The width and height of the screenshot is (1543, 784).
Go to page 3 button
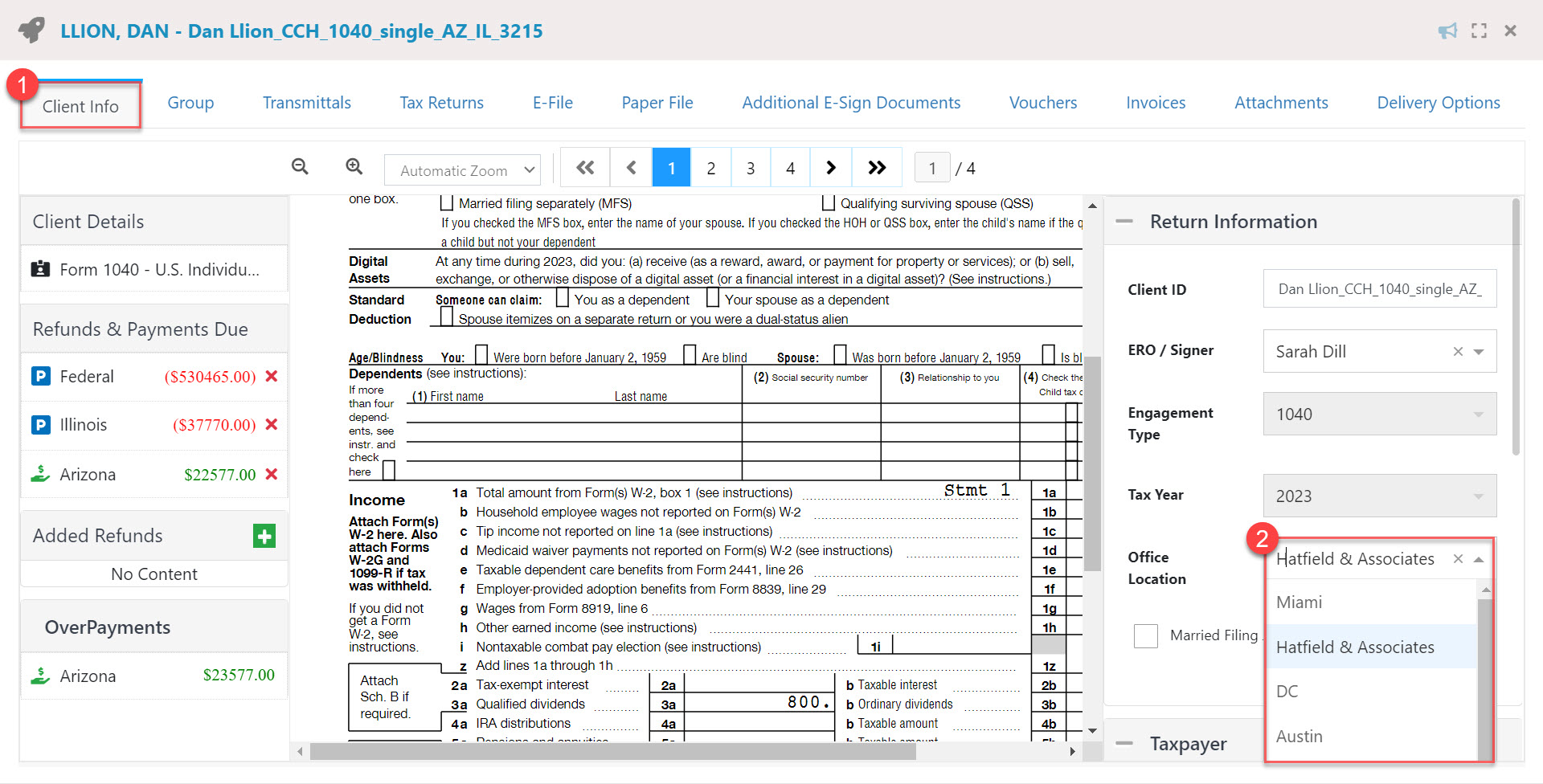[x=751, y=168]
